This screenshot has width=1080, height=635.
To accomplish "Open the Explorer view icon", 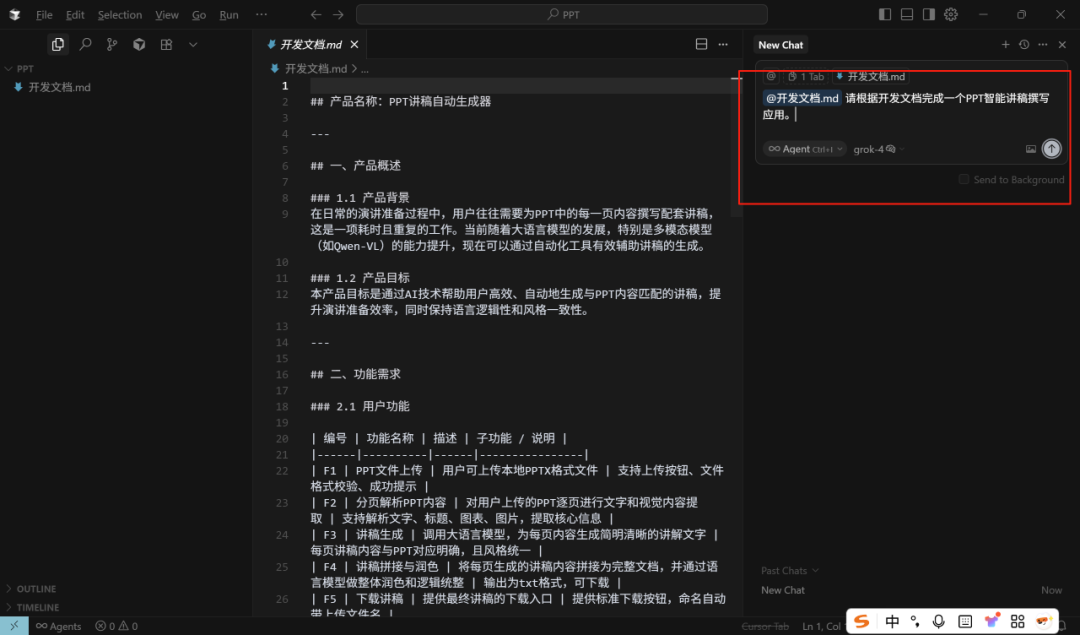I will [58, 45].
